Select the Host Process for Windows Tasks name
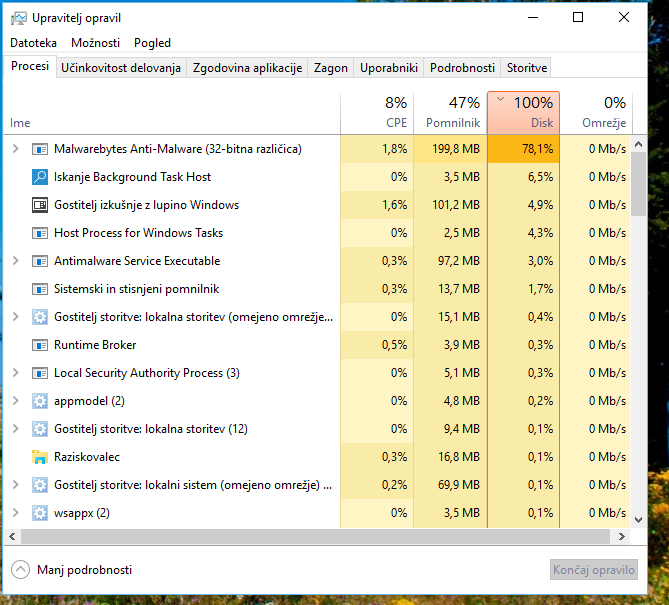 tap(138, 233)
